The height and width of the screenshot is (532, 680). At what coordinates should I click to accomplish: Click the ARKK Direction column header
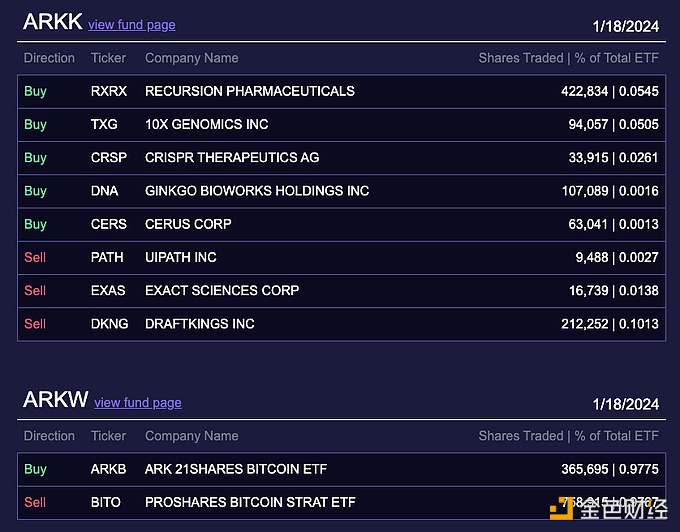pyautogui.click(x=49, y=58)
